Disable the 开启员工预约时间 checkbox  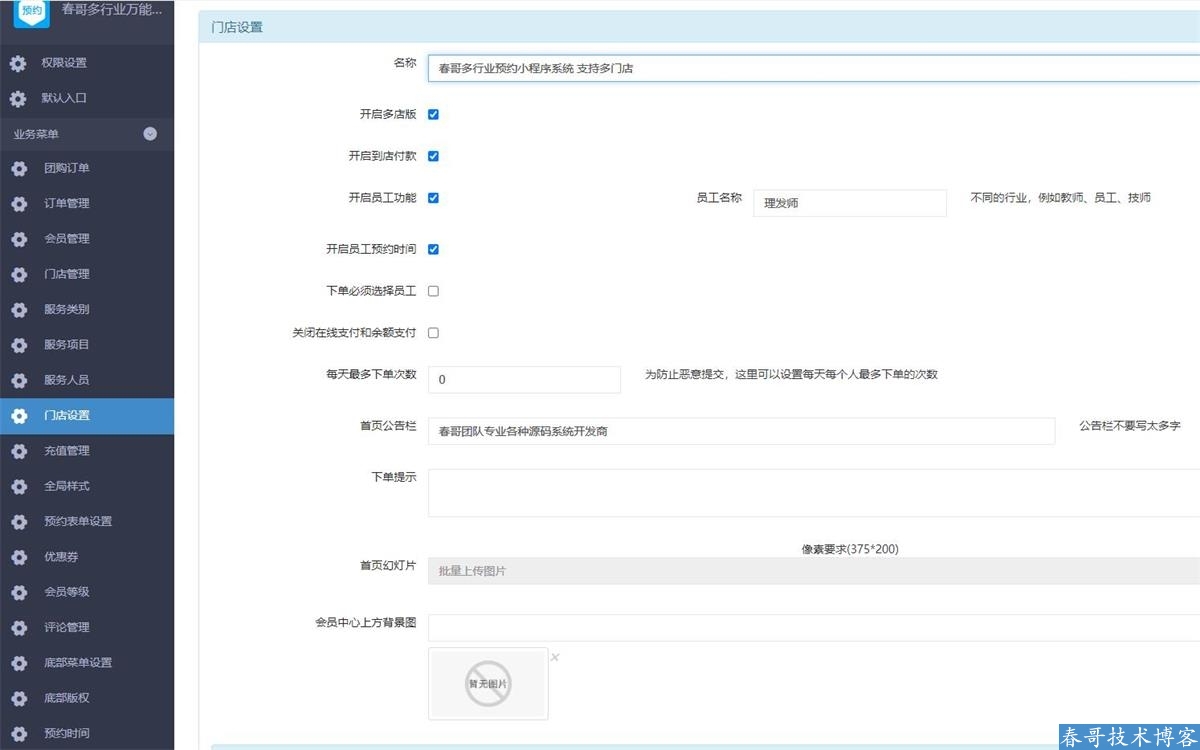(x=433, y=249)
